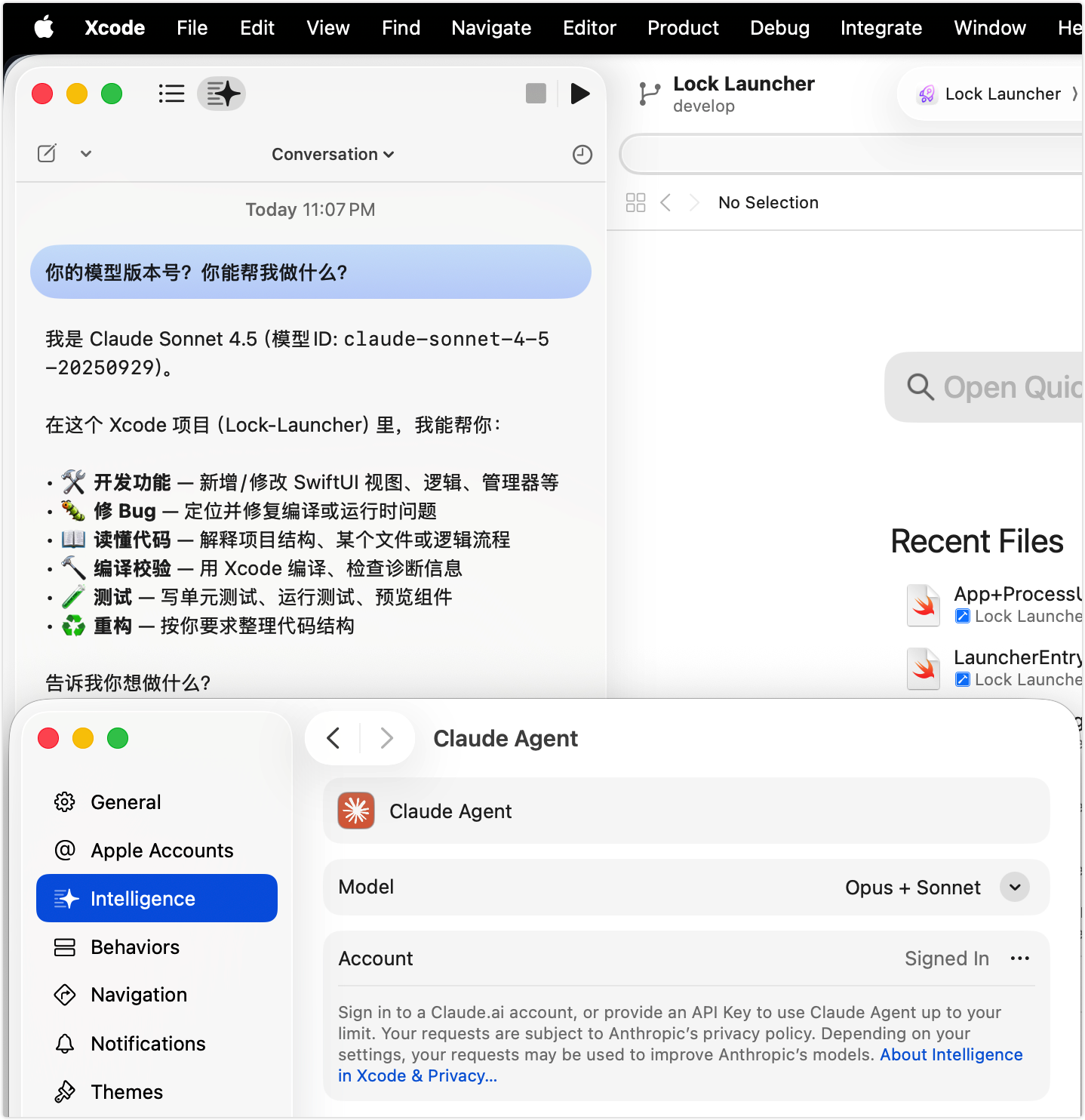Open the Integrate menu

881,28
